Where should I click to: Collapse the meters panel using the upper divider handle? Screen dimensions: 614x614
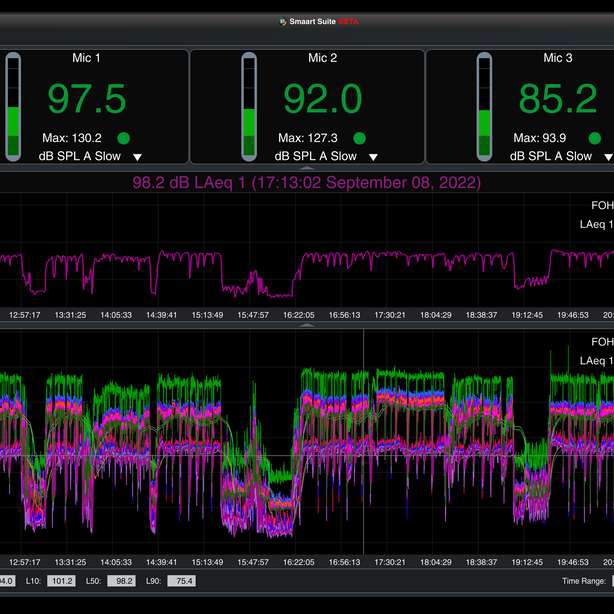click(307, 169)
